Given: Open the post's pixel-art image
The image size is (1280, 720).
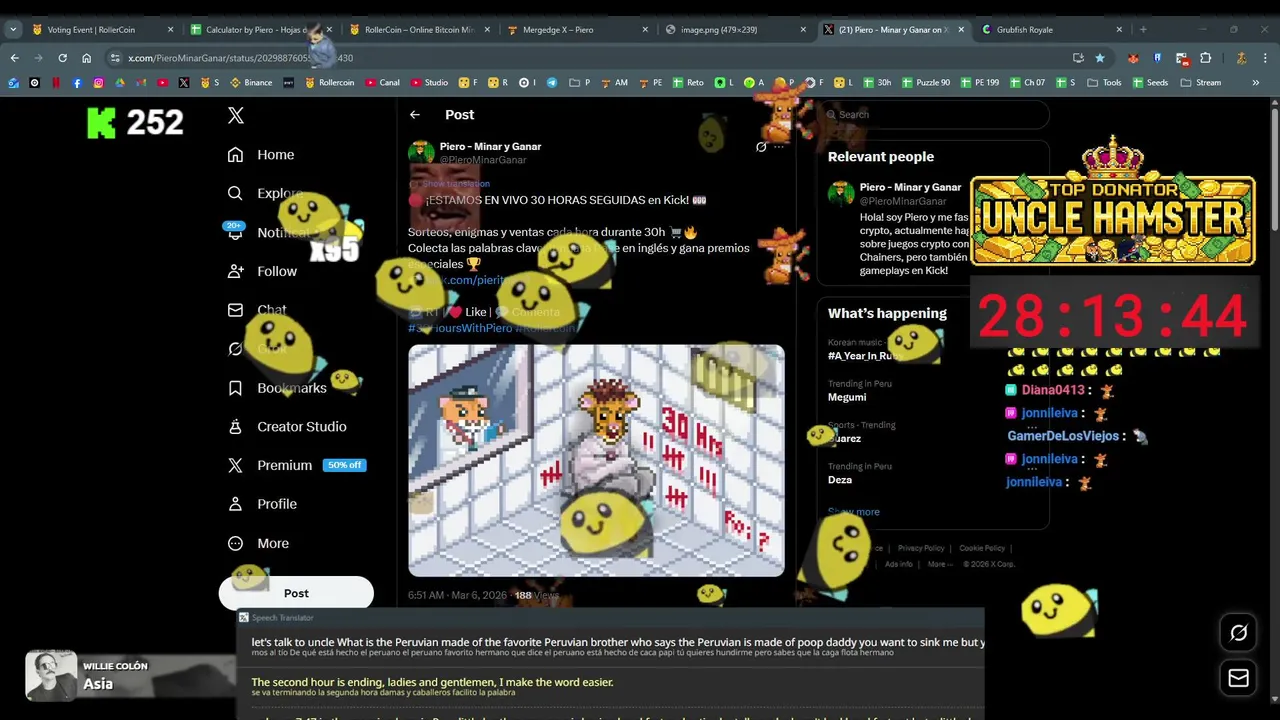Looking at the screenshot, I should [x=596, y=460].
